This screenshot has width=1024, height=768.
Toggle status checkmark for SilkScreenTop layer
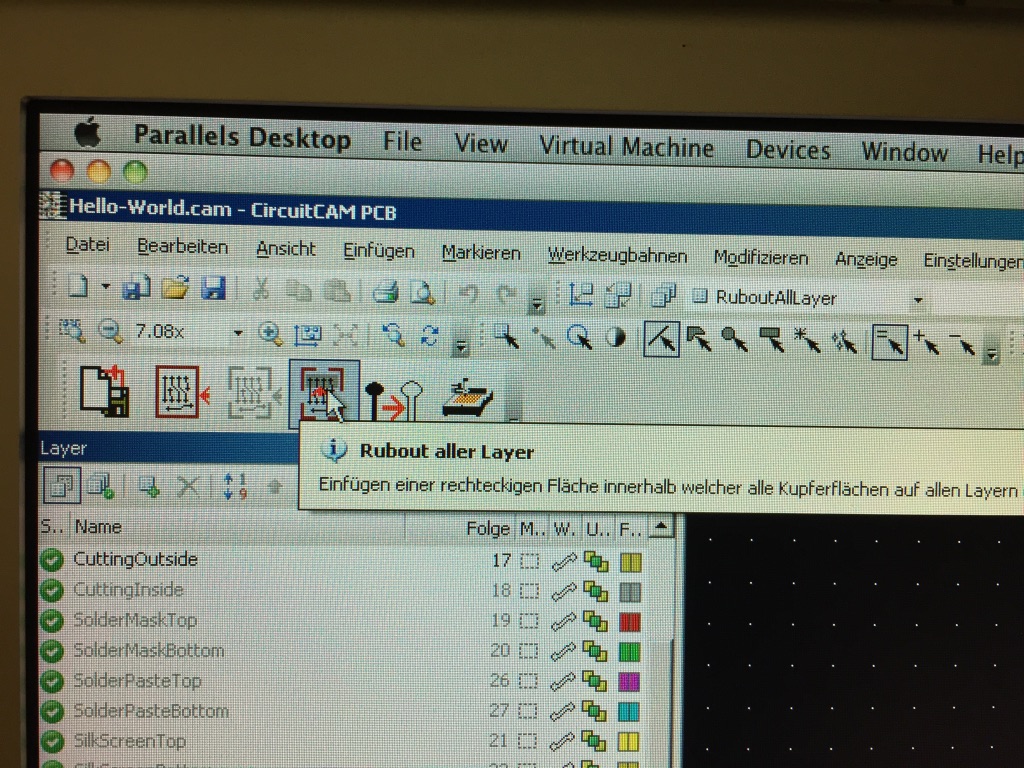[52, 741]
